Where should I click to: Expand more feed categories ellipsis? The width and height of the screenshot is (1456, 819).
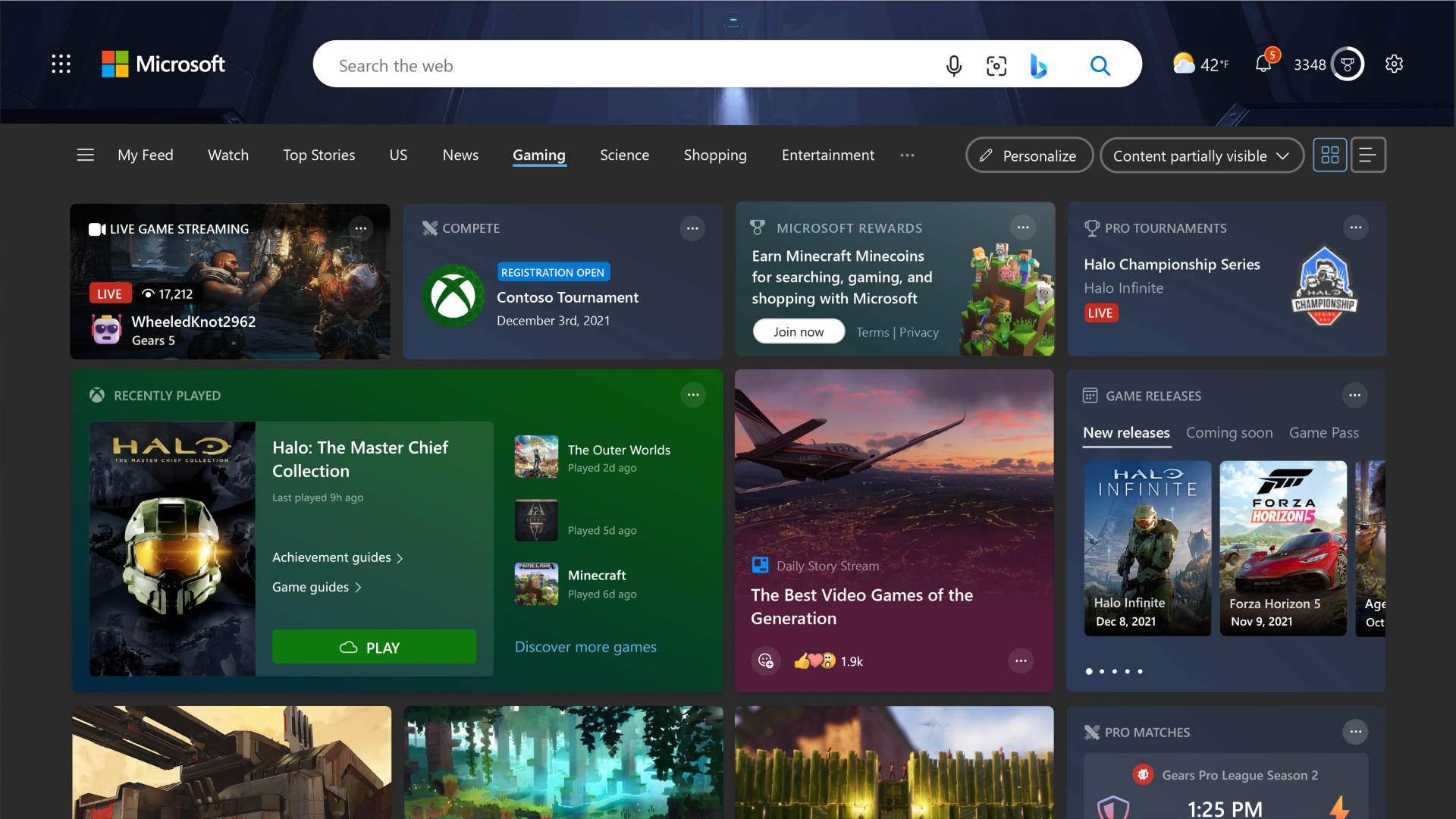coord(907,155)
